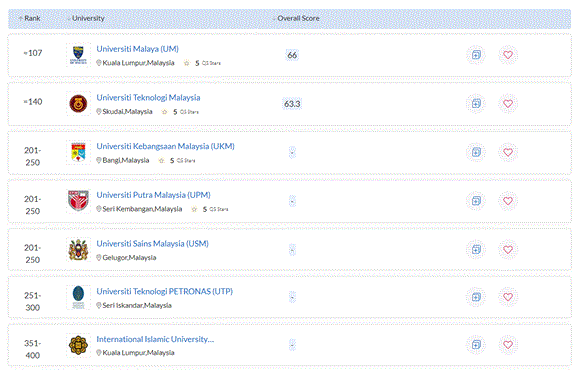Image resolution: width=576 pixels, height=370 pixels.
Task: Click QS Stars rating for Universiti Teknologi Malaysia
Action: (x=180, y=112)
